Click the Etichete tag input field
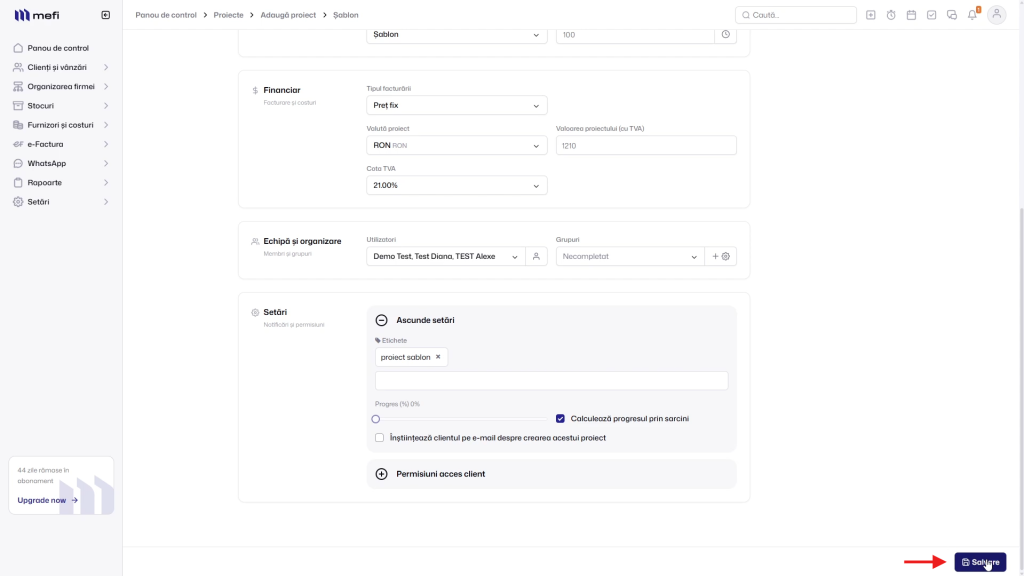Image resolution: width=1024 pixels, height=576 pixels. pyautogui.click(x=551, y=381)
